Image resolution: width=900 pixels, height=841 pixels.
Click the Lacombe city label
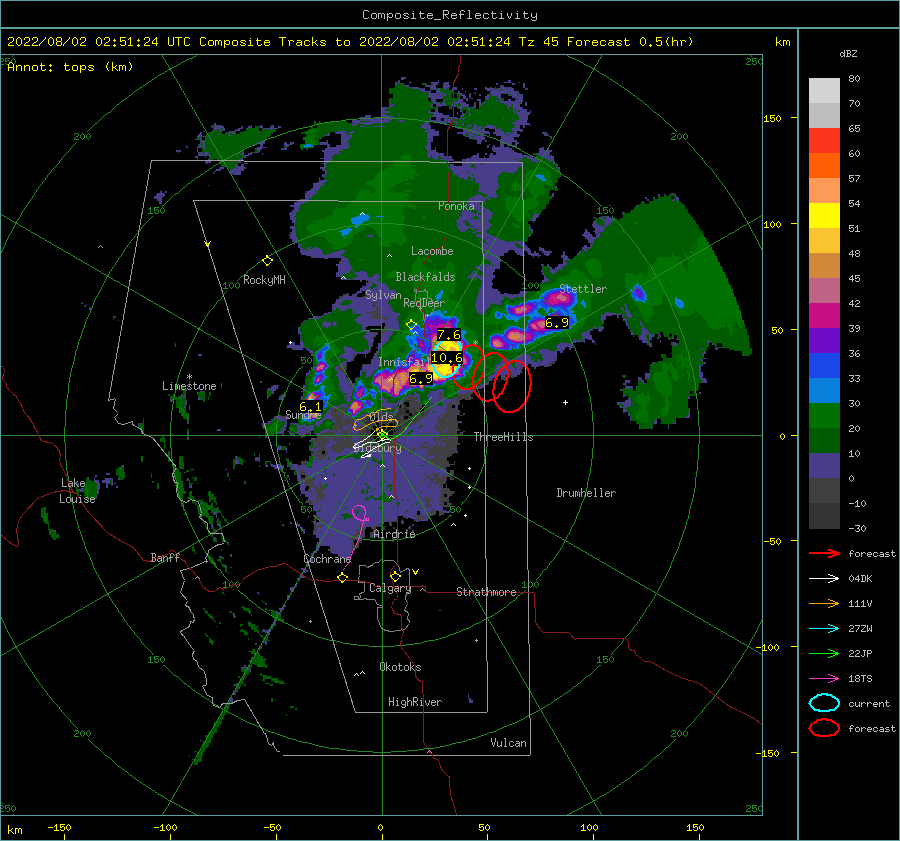point(432,251)
